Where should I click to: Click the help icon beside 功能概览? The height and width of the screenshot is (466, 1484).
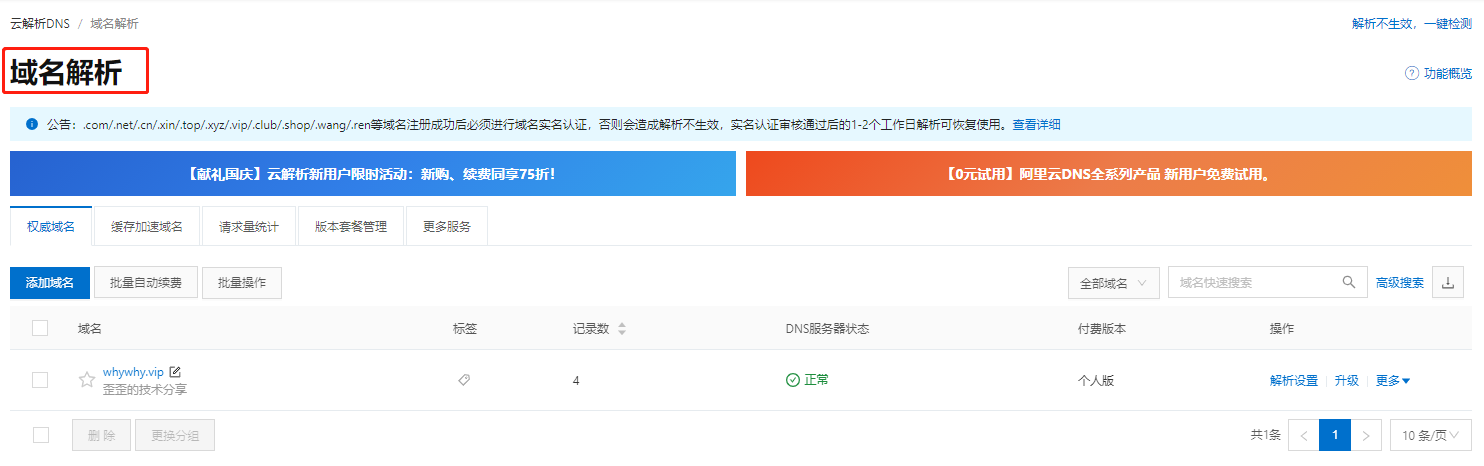pos(1412,73)
